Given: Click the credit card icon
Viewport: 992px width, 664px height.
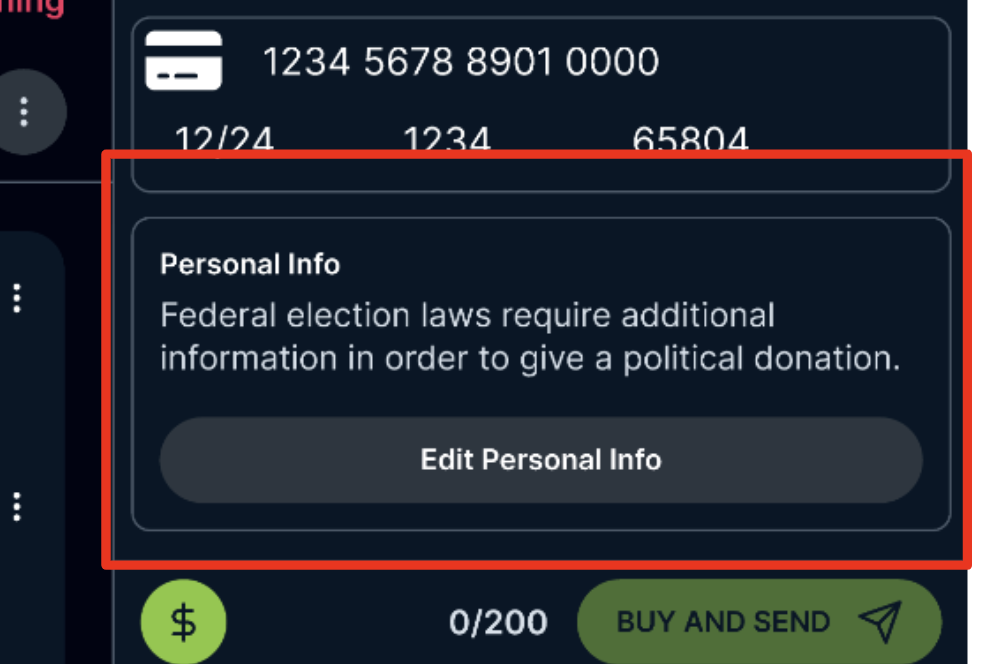Looking at the screenshot, I should (x=183, y=61).
